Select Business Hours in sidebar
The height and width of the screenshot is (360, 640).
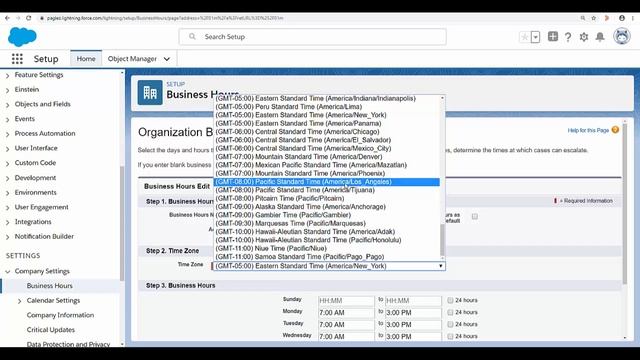coord(49,286)
